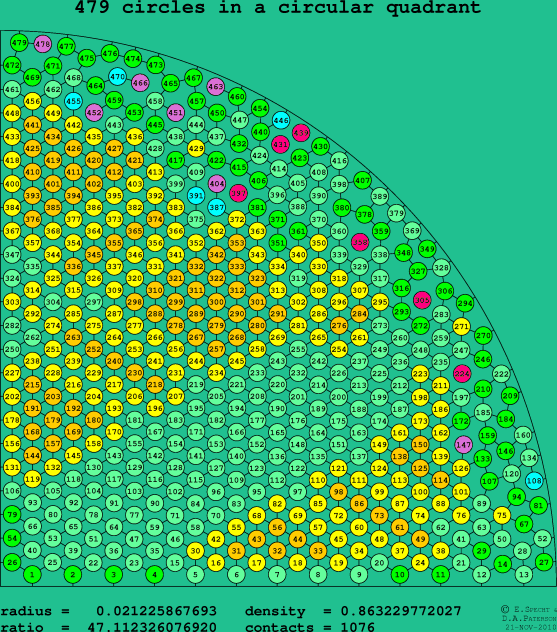The image size is (557, 632).
Task: Select pink circle number 463
Action: tap(216, 87)
